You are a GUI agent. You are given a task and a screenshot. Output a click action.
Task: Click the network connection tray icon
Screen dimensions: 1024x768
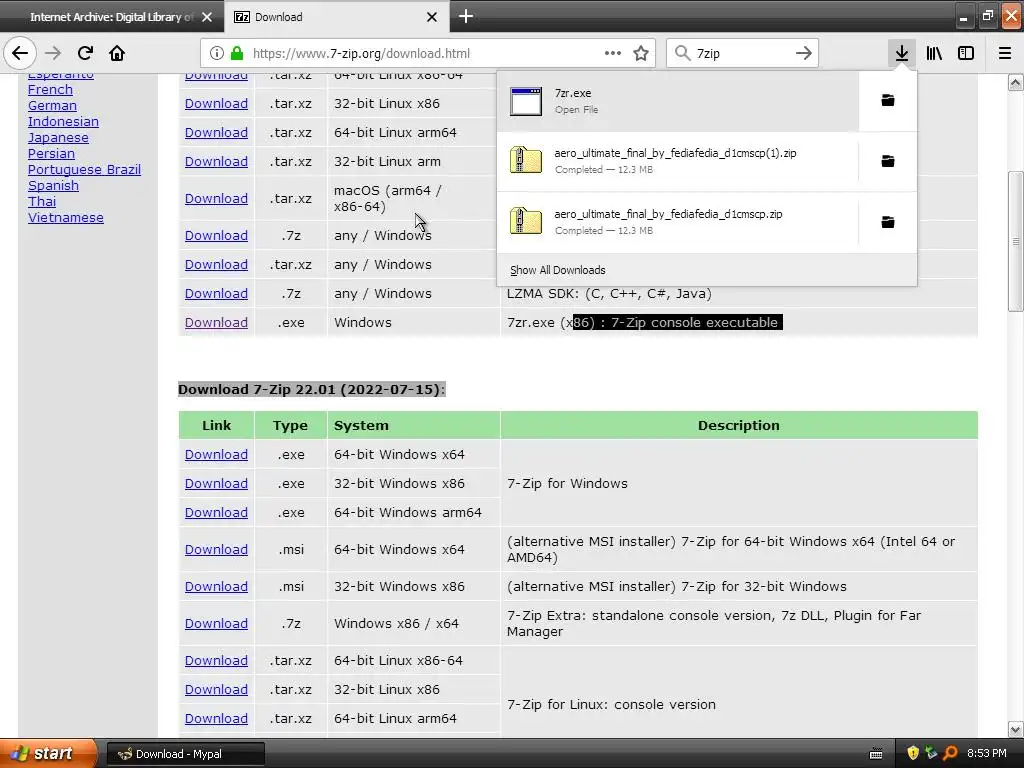click(931, 753)
